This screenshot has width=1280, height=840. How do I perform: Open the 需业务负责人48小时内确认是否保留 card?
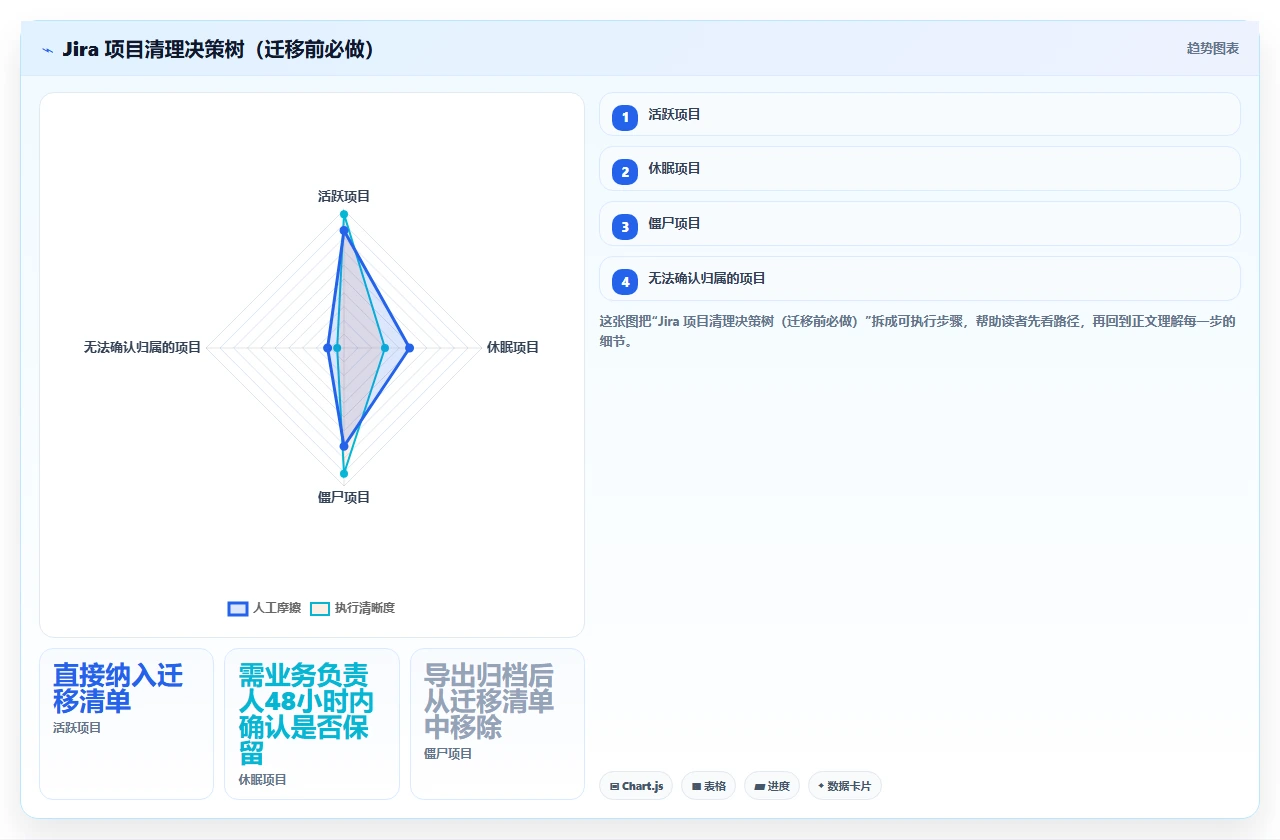click(312, 724)
